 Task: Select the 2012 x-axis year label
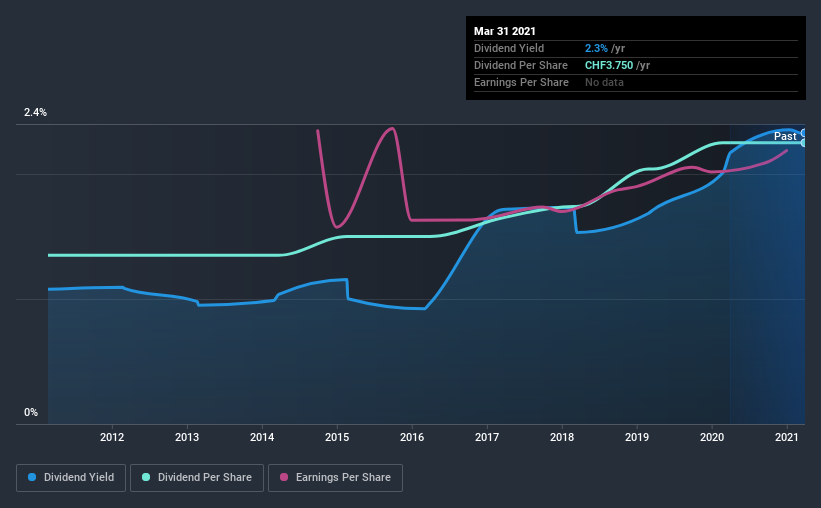112,437
